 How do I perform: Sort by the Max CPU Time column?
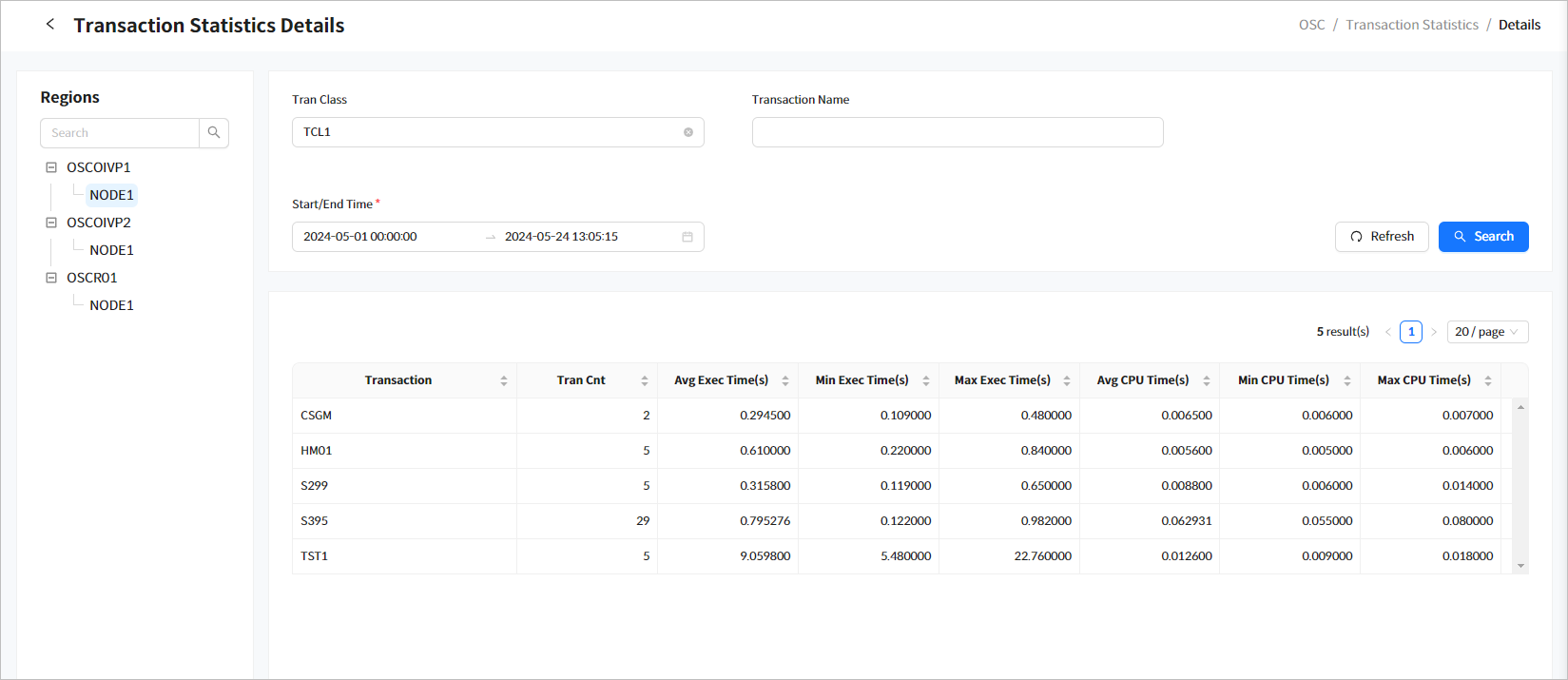tap(1488, 380)
